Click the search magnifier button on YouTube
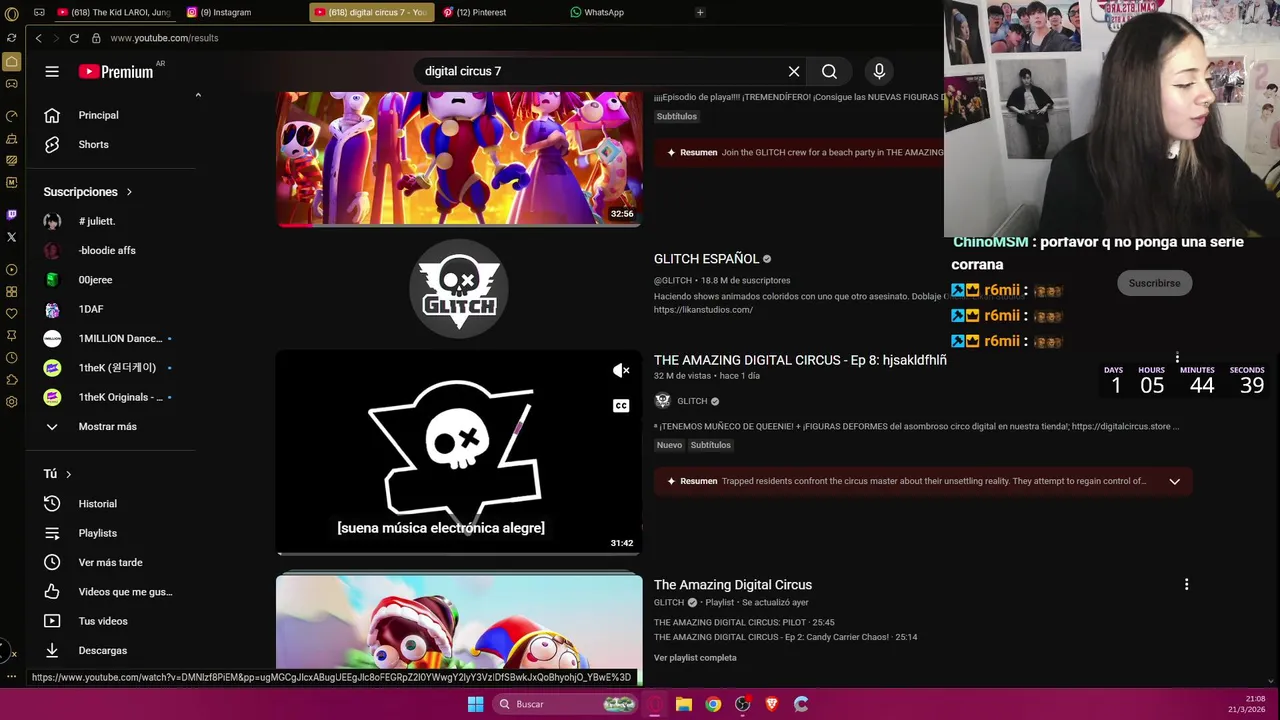Image resolution: width=1280 pixels, height=720 pixels. click(x=829, y=71)
